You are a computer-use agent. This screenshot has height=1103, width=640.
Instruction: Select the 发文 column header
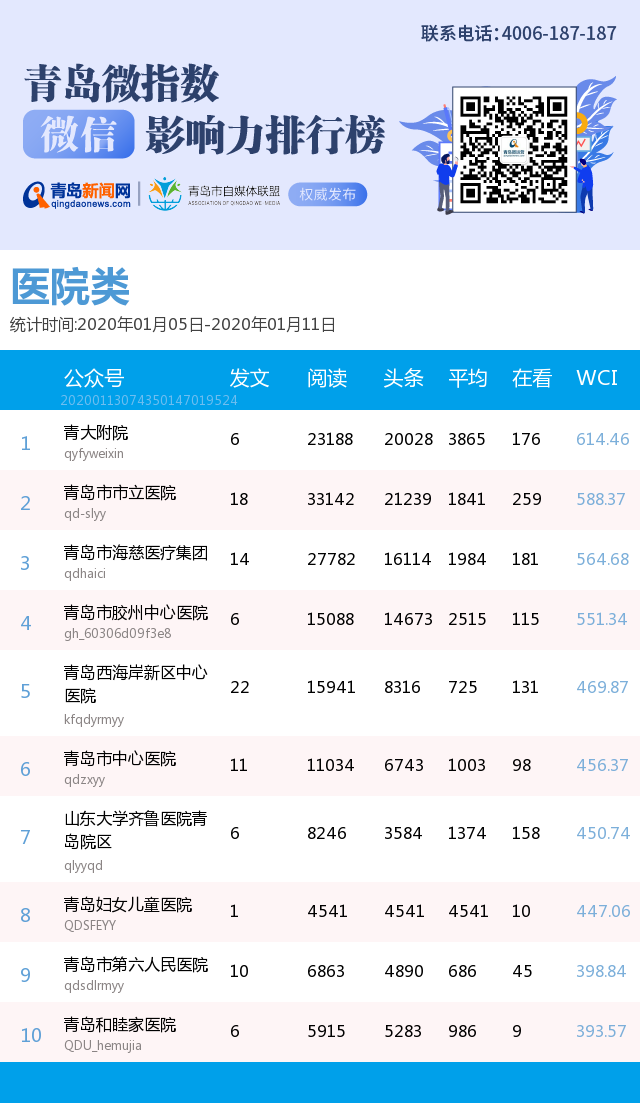[250, 378]
